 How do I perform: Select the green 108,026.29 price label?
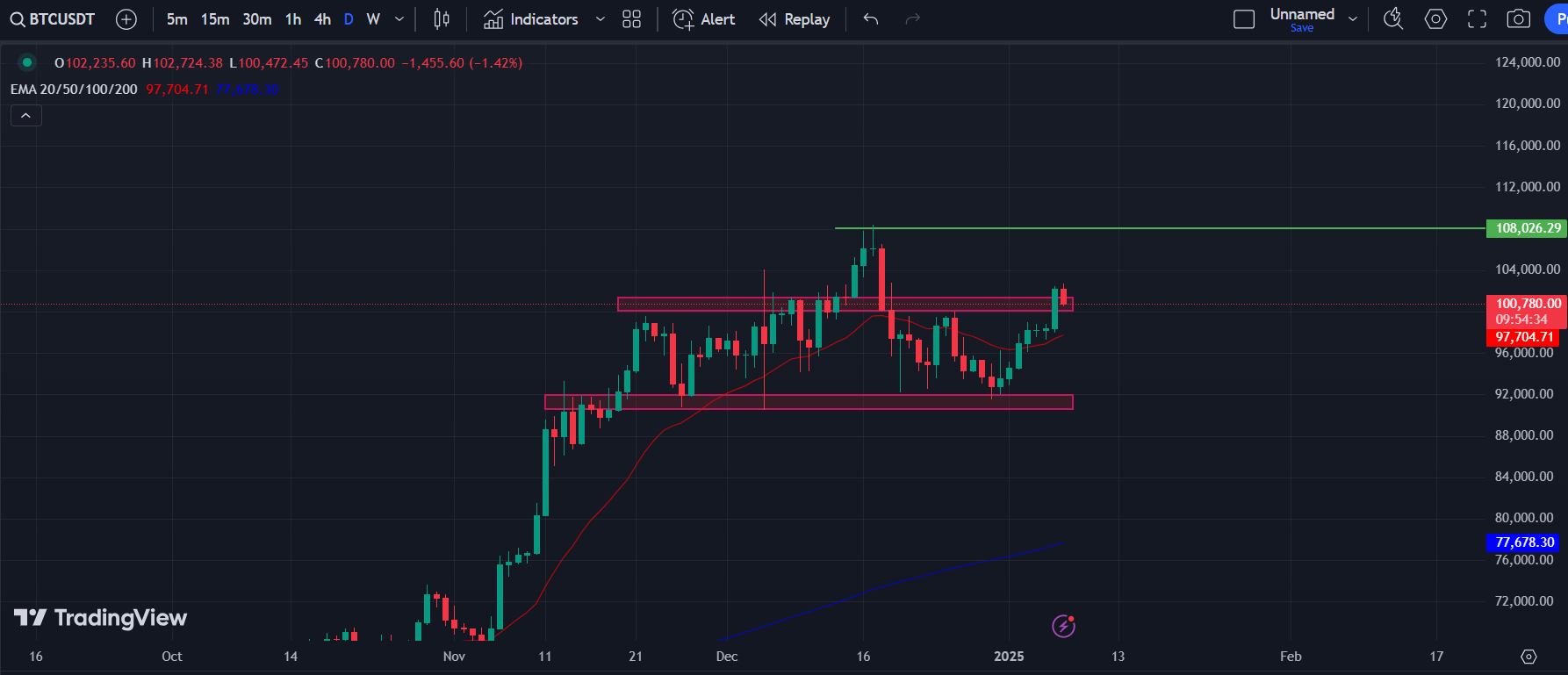(1528, 228)
